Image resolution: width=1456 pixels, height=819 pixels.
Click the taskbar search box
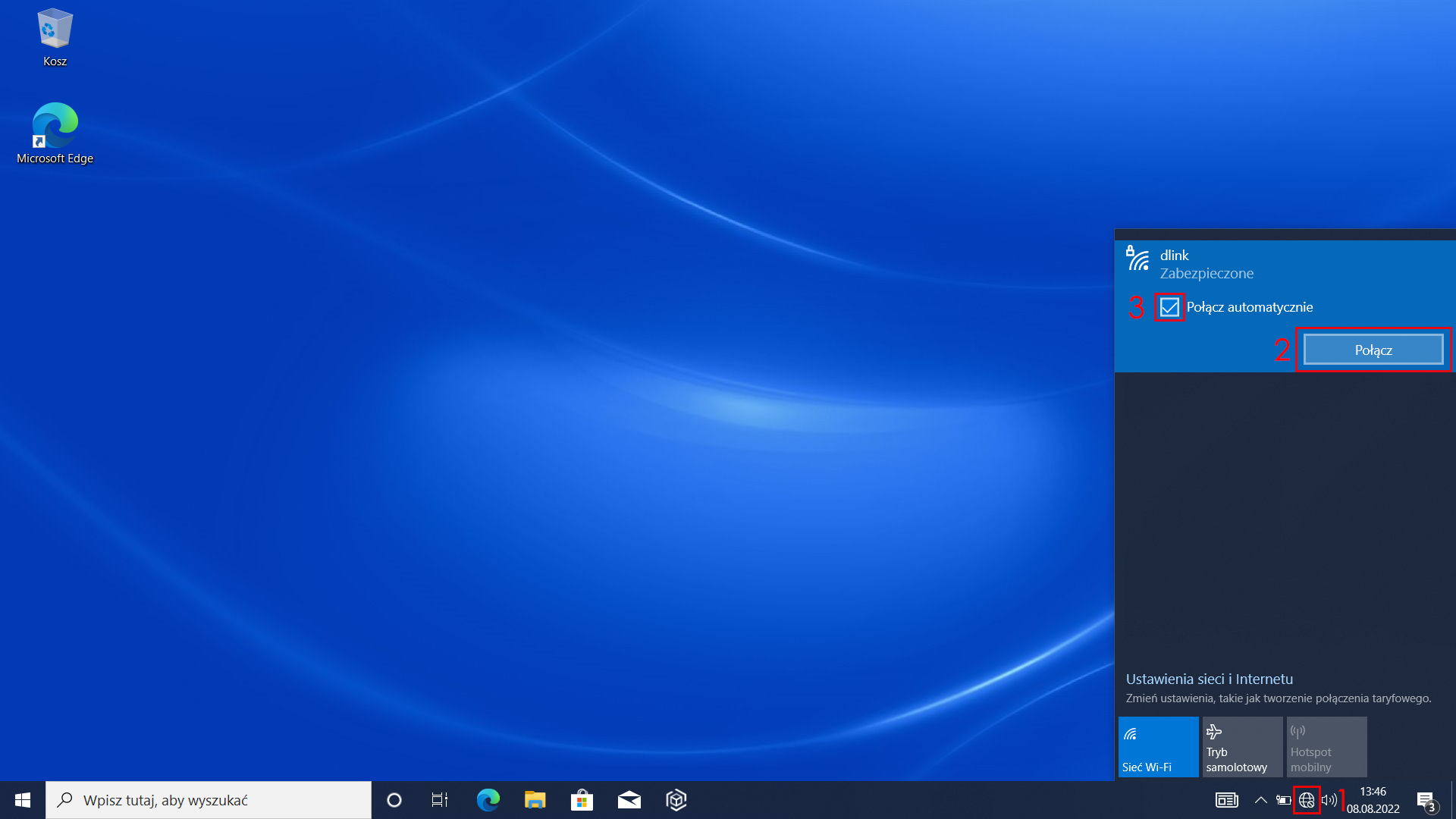click(x=209, y=800)
